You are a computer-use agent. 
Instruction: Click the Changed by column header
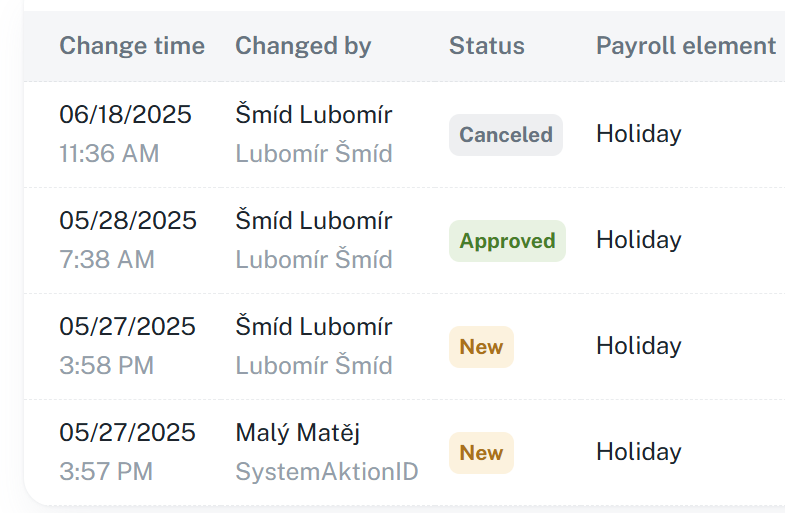coord(303,46)
